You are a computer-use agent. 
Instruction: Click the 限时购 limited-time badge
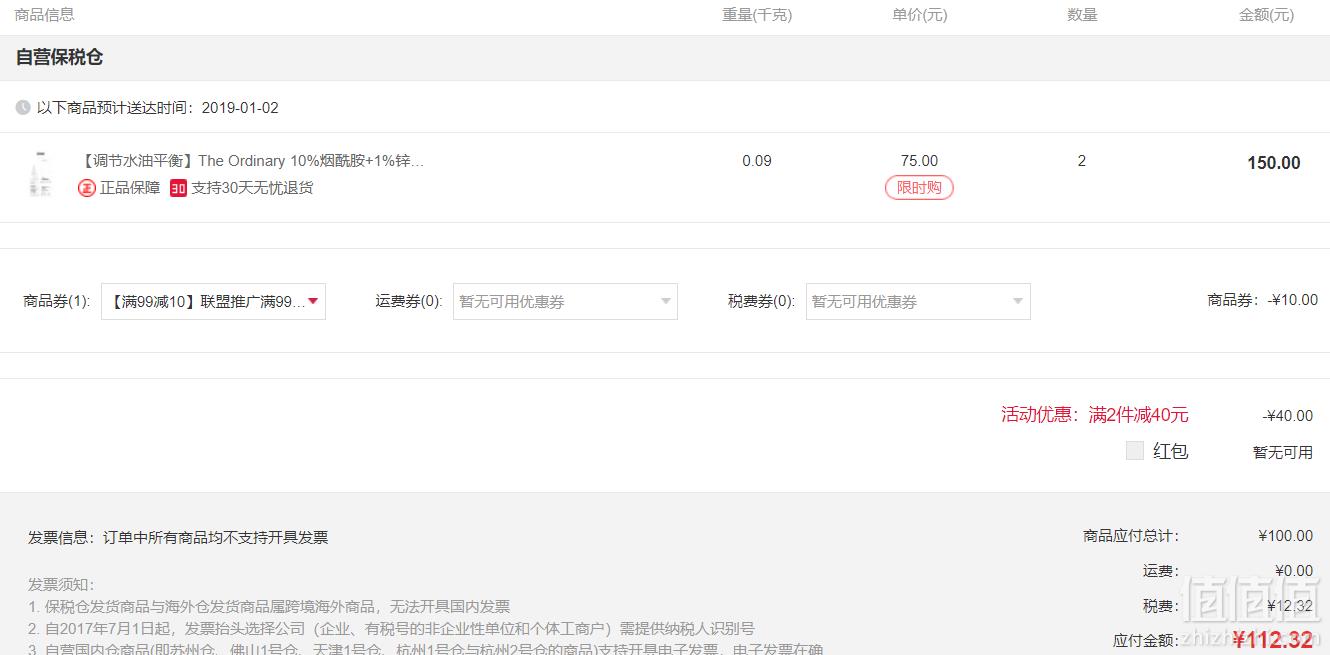[x=919, y=187]
